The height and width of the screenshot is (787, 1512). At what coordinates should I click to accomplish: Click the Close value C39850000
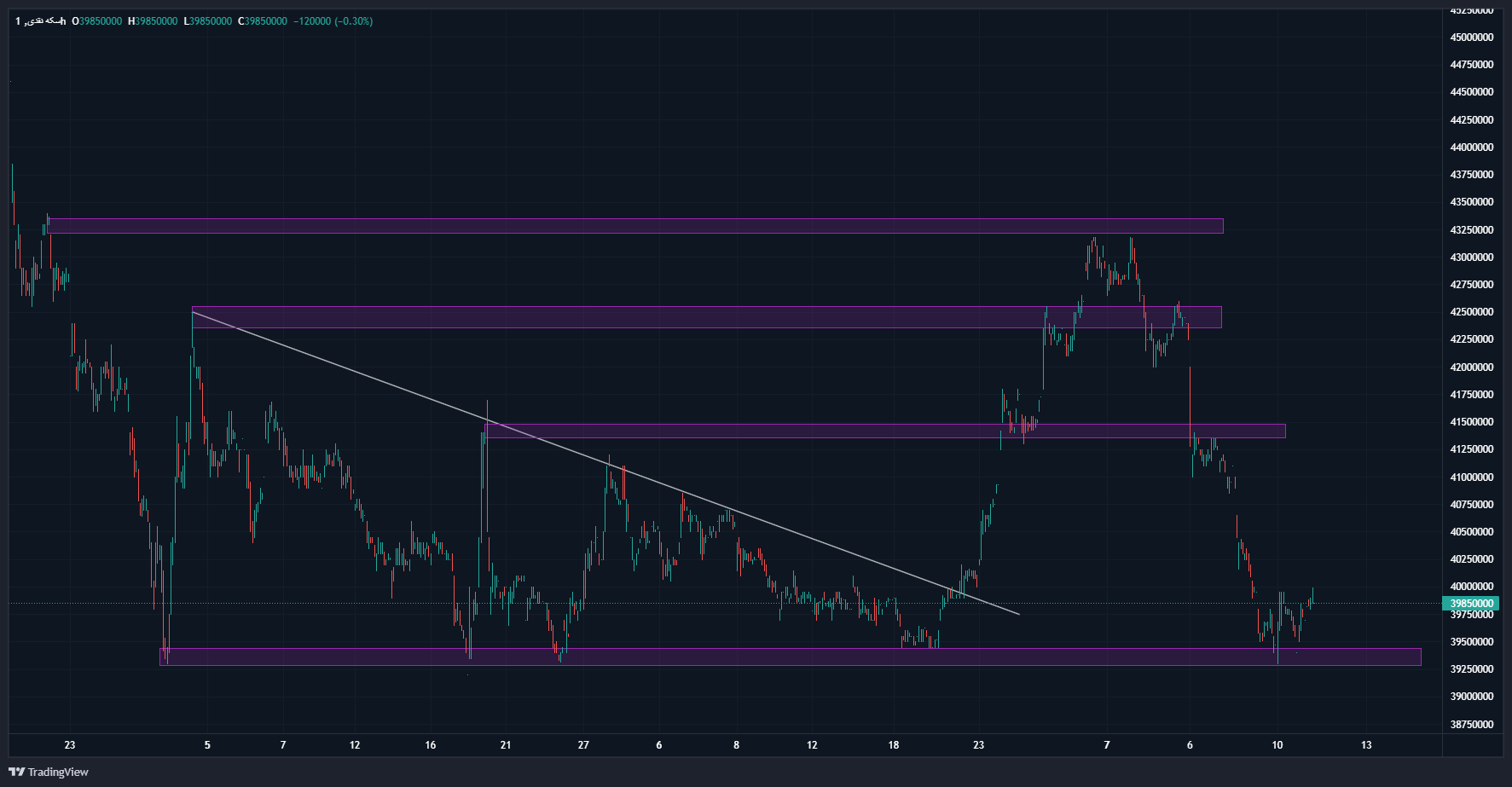point(262,21)
